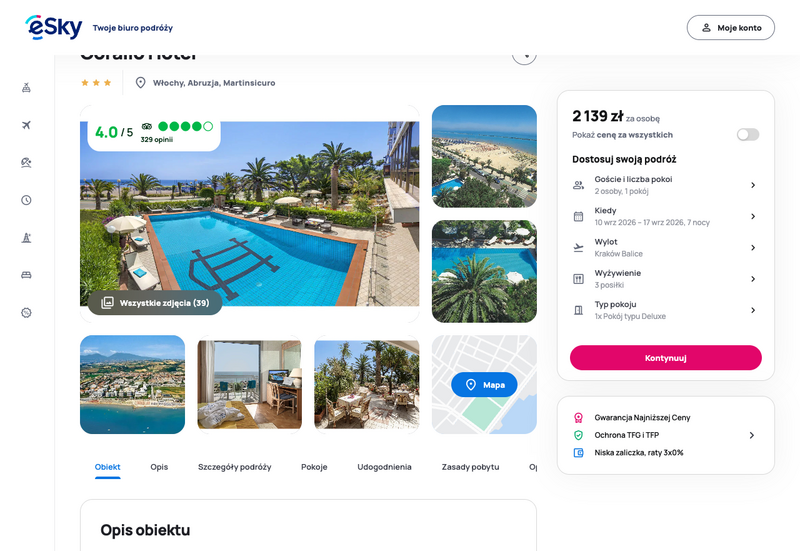The image size is (800, 551).
Task: Open the coastal town aerial thumbnail
Action: (133, 385)
